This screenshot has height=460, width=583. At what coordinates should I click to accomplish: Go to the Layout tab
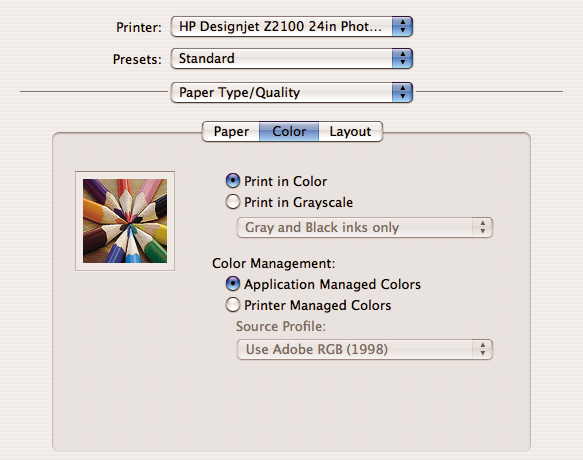coord(350,131)
